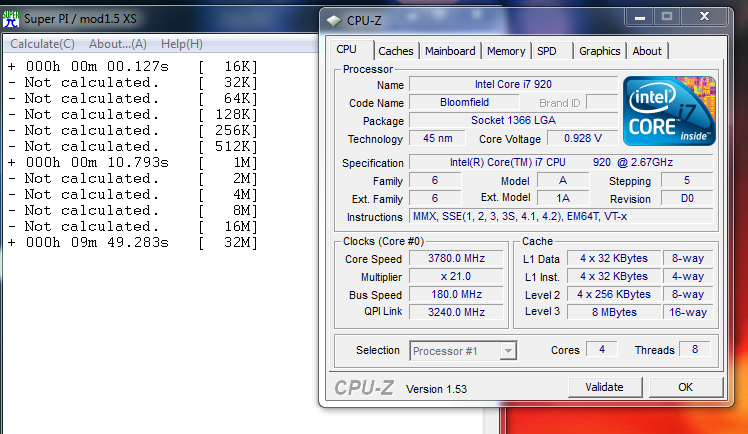
Task: Open the Processor #1 selection dropdown
Action: click(463, 351)
